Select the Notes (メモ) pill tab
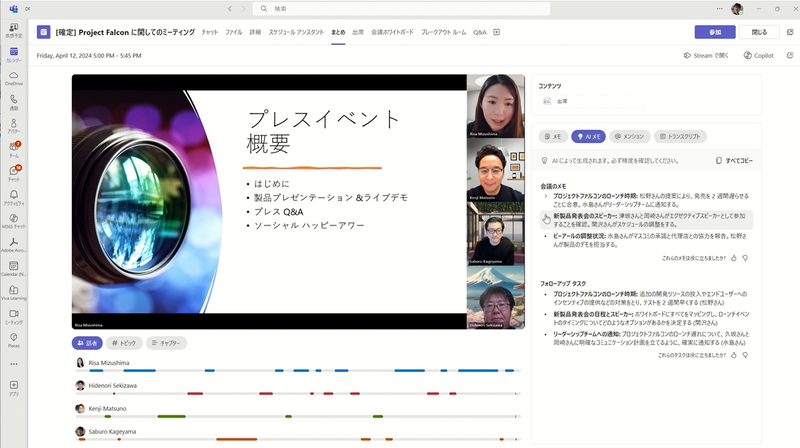The width and height of the screenshot is (800, 448). pyautogui.click(x=553, y=136)
